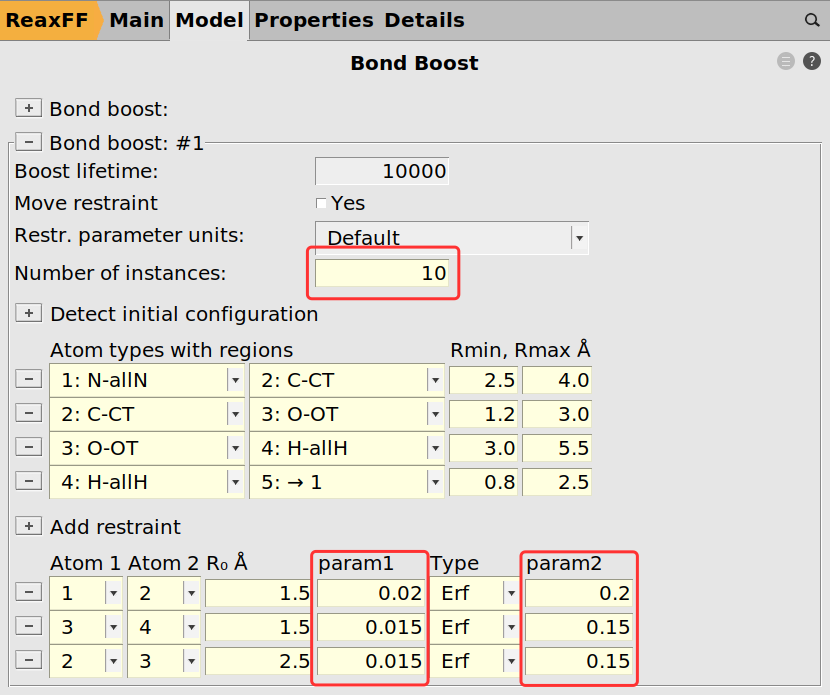
Task: Open Atom 1 dropdown showing 2 in third restraint
Action: 86,661
